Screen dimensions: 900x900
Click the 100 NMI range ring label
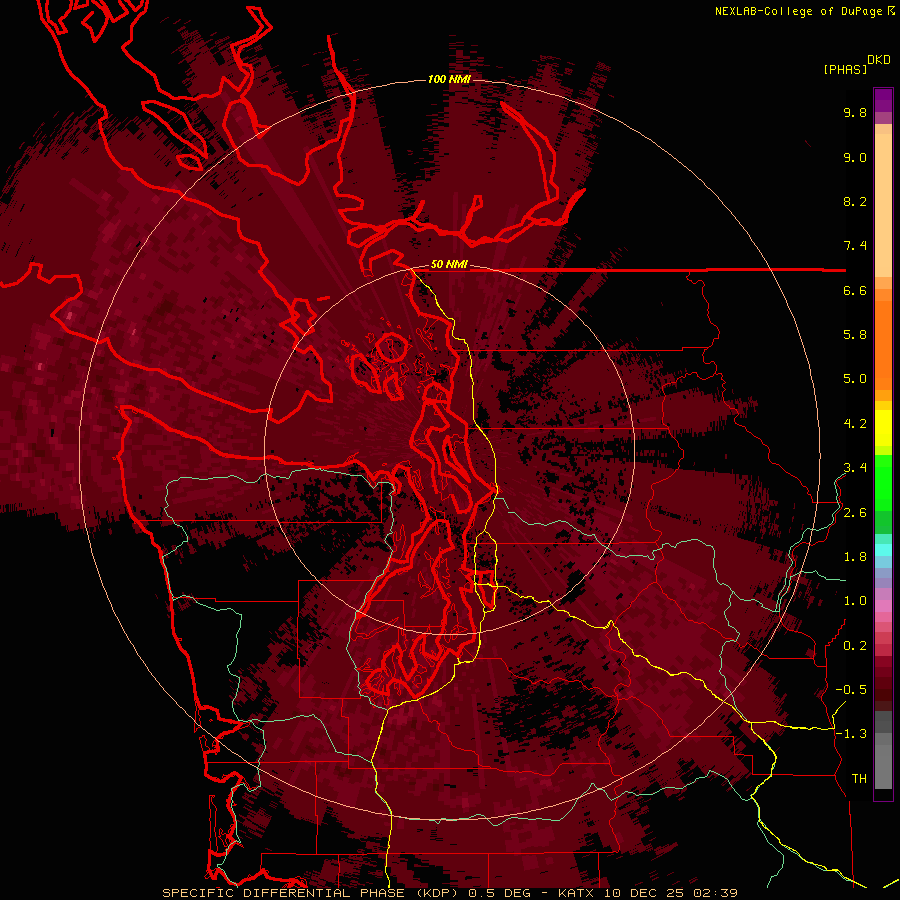(449, 79)
